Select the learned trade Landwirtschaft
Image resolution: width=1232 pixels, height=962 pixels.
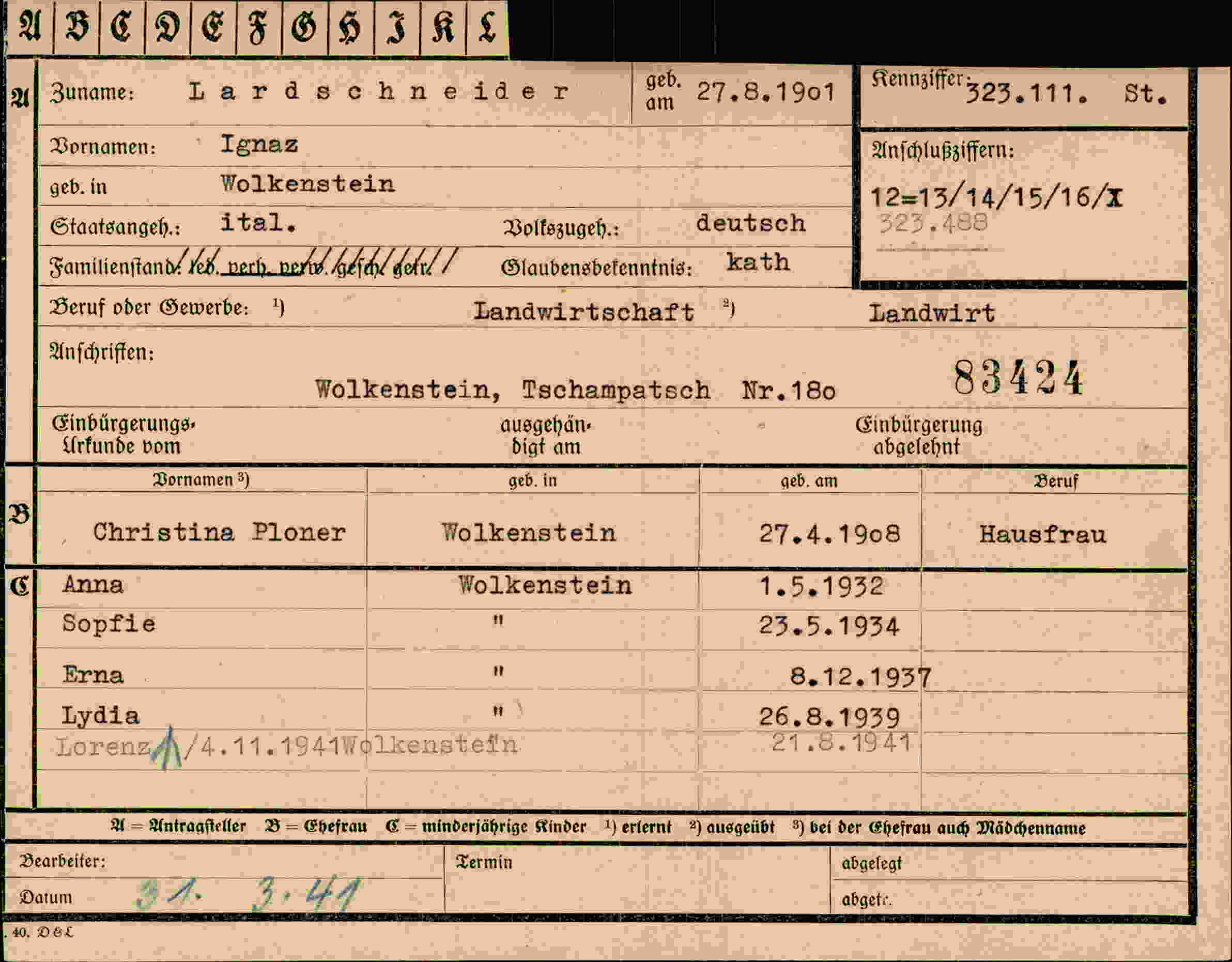[584, 312]
